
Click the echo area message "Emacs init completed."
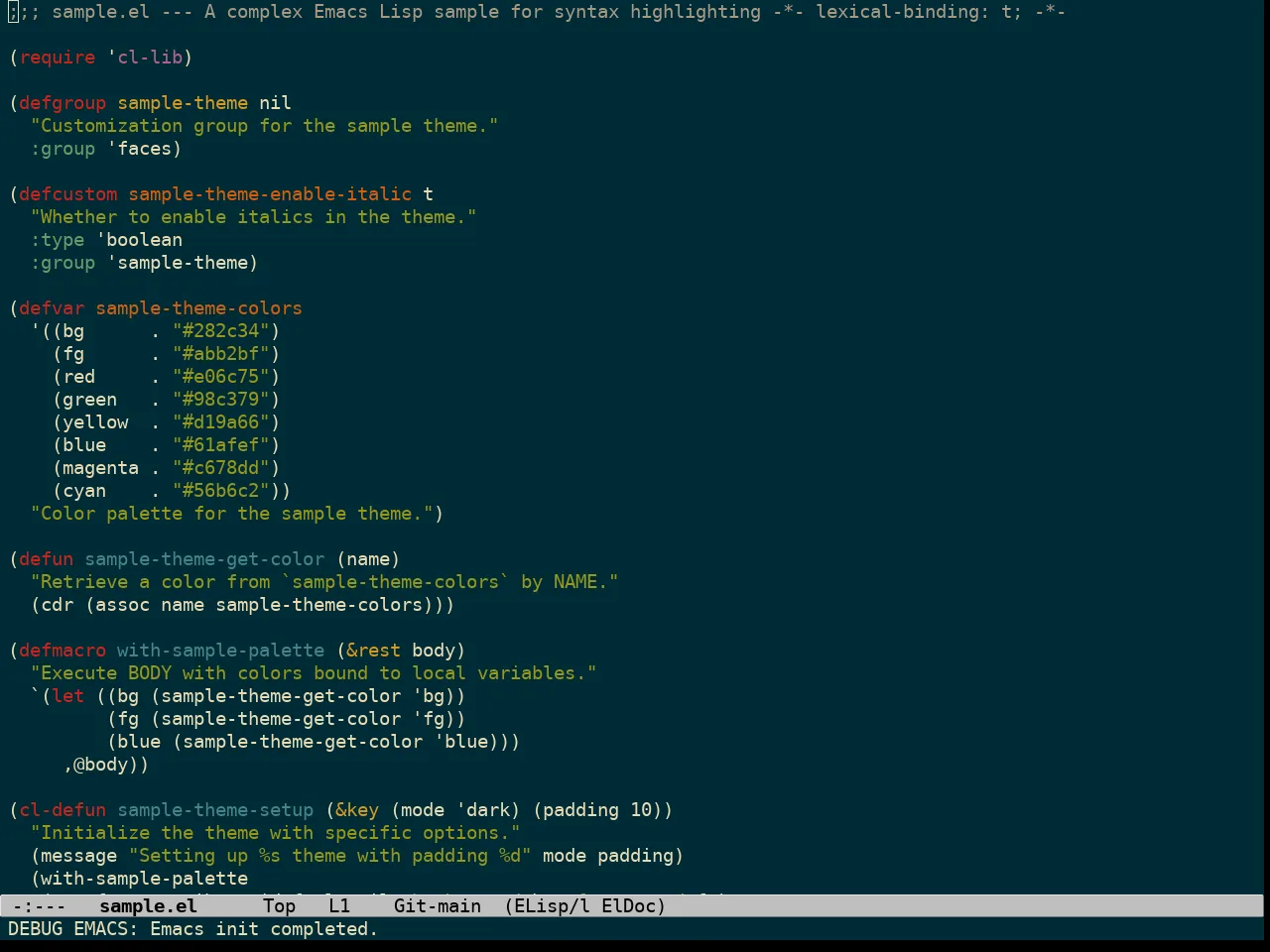[264, 929]
